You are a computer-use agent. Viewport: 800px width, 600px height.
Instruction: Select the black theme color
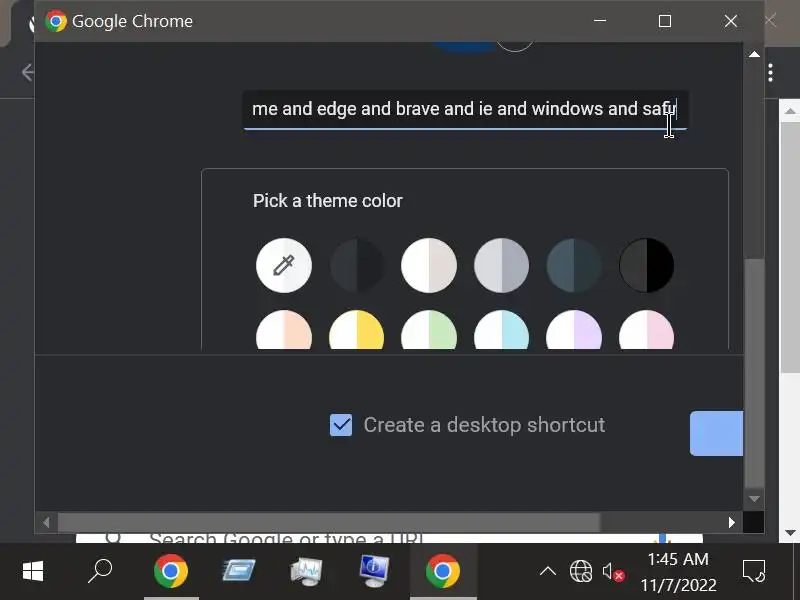646,265
